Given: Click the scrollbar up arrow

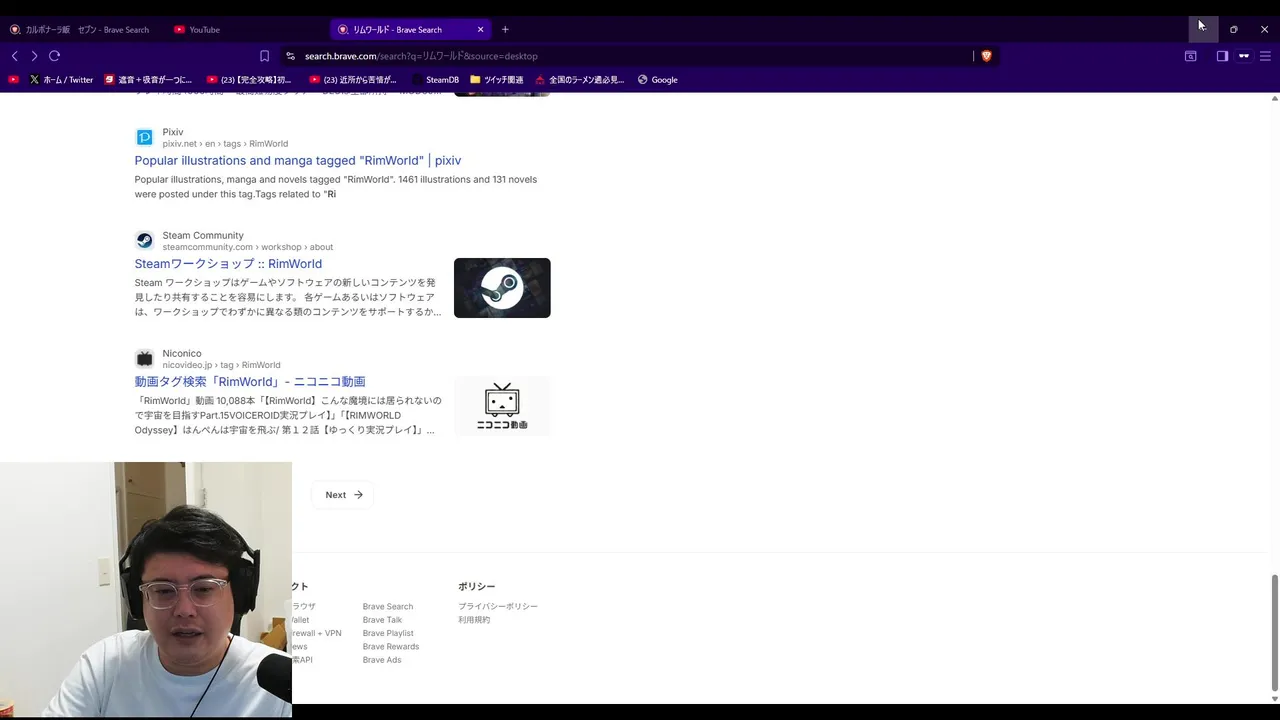Looking at the screenshot, I should point(1274,98).
